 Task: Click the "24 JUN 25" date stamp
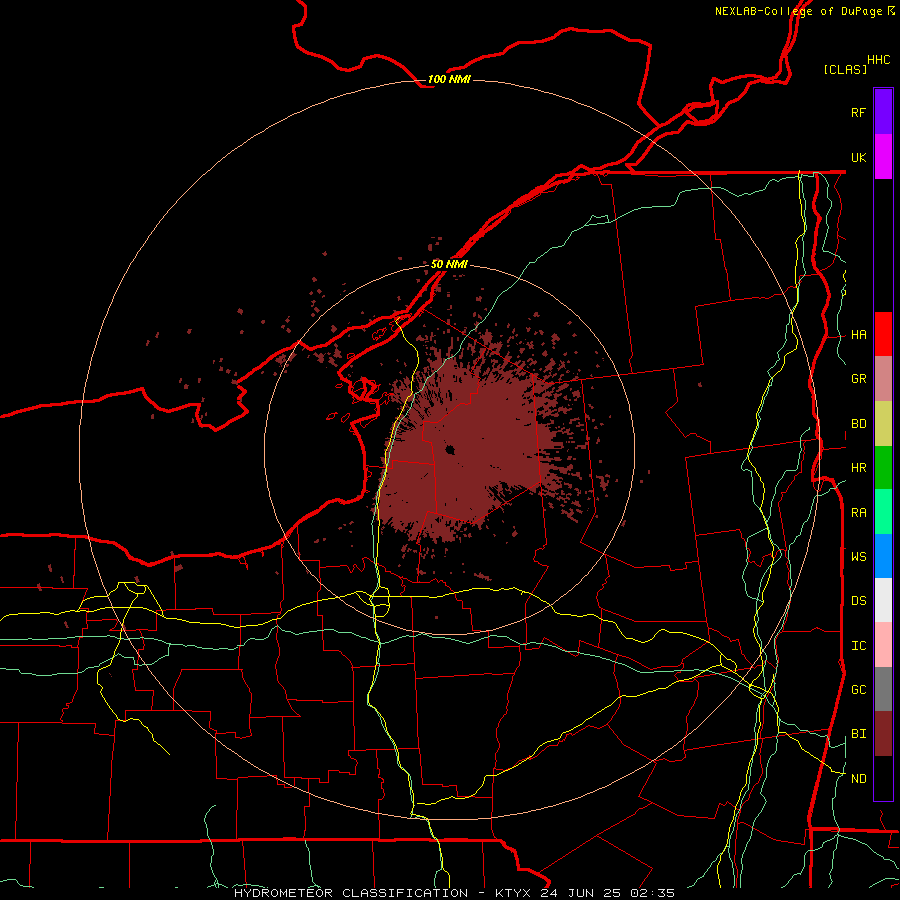tap(581, 893)
